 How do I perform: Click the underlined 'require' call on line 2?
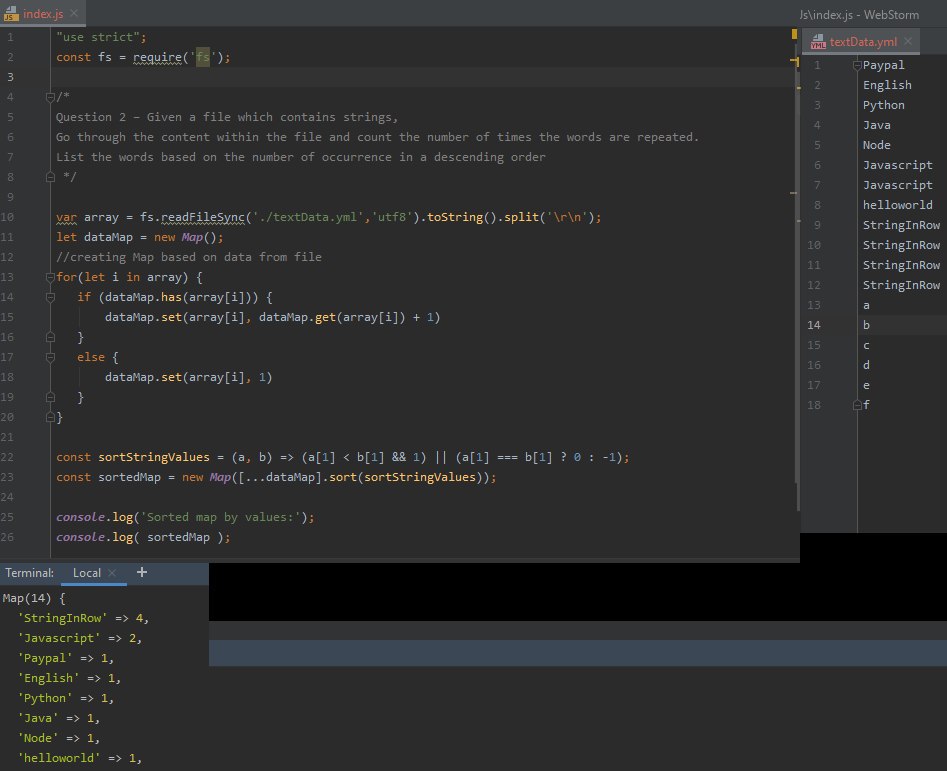(x=157, y=57)
